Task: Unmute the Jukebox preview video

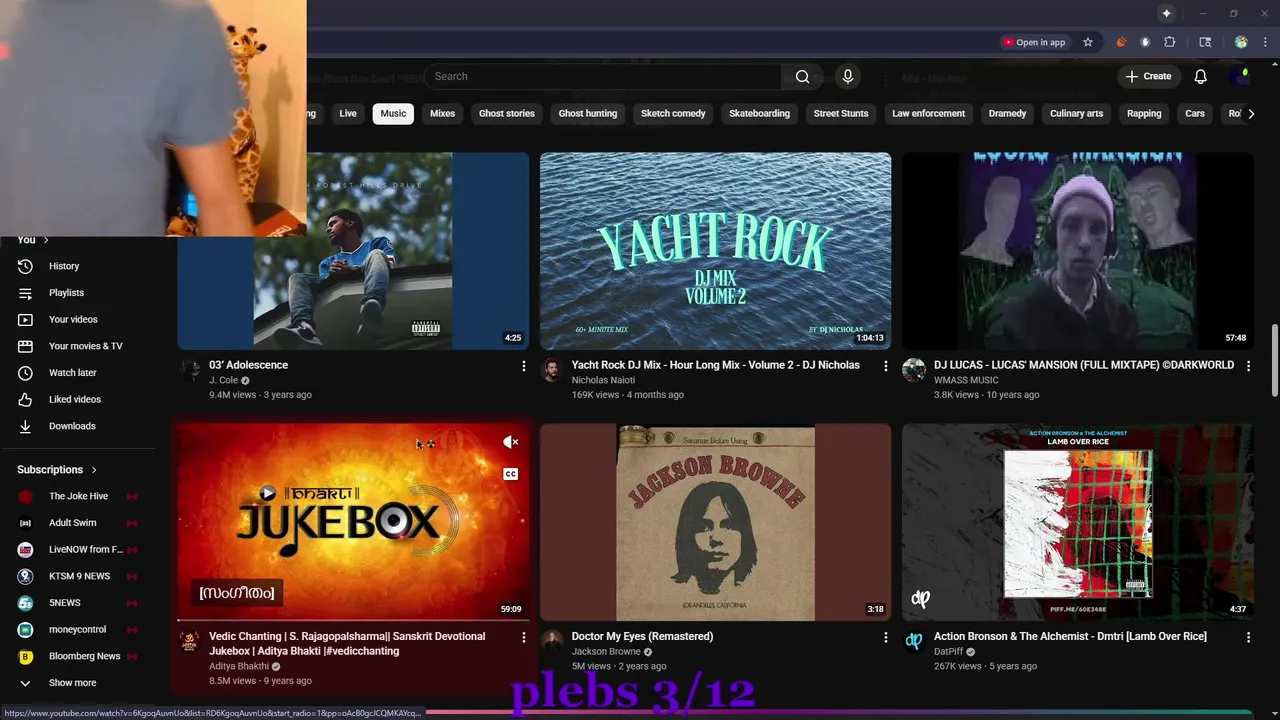Action: click(510, 442)
